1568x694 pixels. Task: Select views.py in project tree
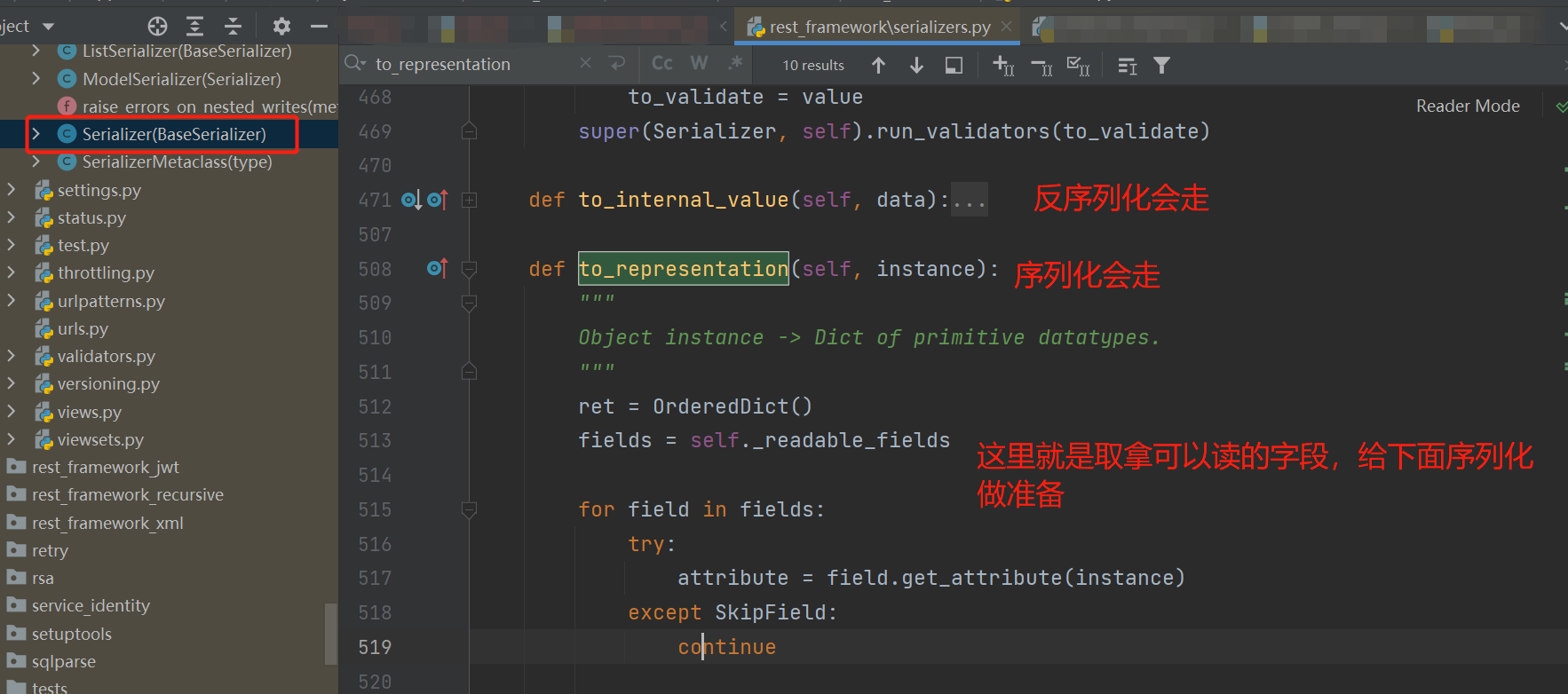tap(89, 412)
